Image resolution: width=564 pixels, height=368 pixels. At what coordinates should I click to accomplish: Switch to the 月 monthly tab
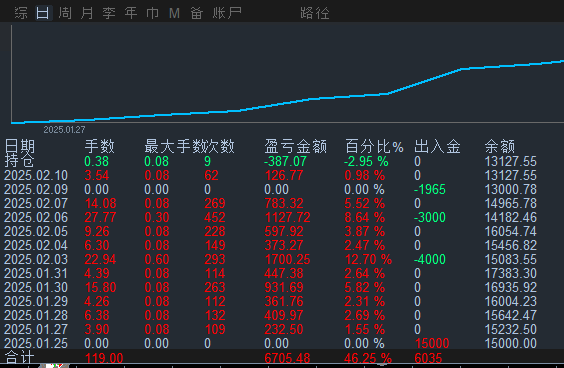pyautogui.click(x=87, y=13)
